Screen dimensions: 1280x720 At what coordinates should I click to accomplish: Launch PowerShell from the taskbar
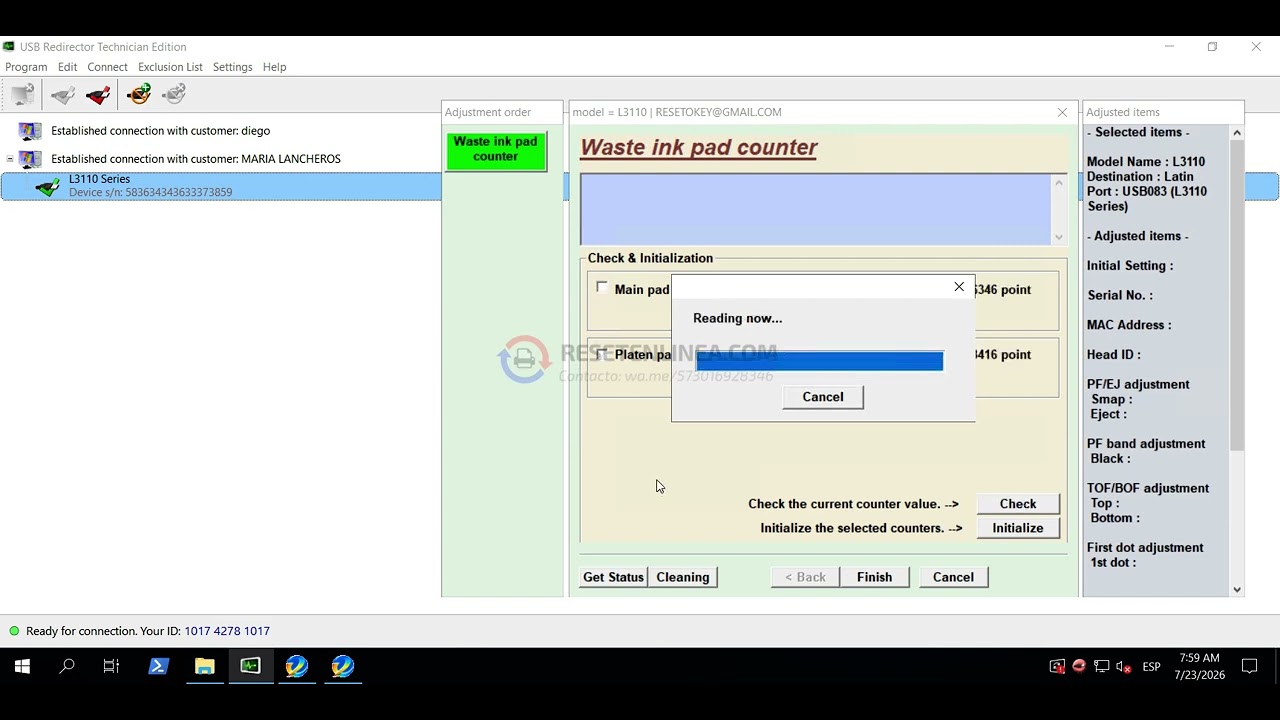point(158,666)
